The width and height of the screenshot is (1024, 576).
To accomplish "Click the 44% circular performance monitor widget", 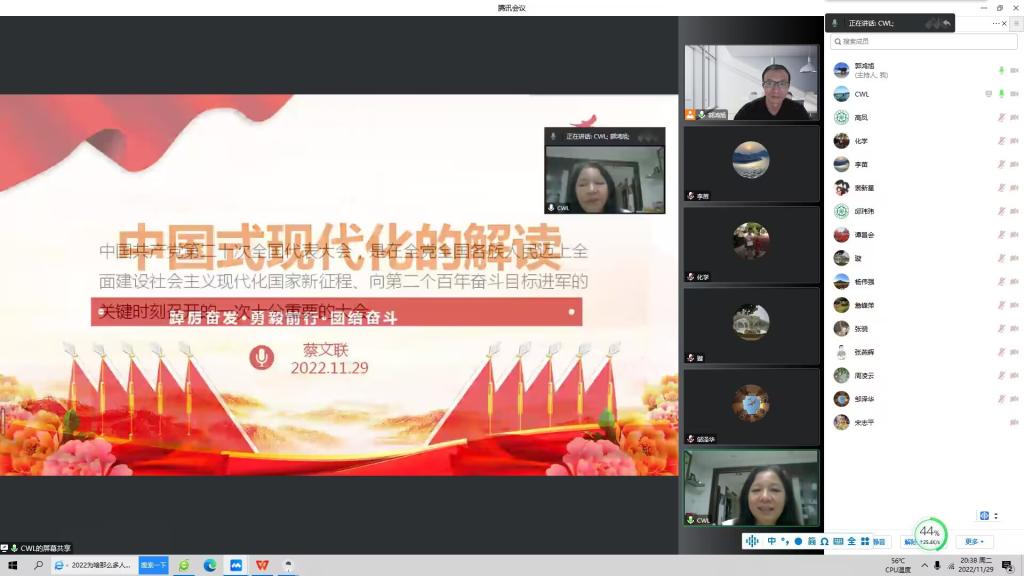I will tap(930, 533).
